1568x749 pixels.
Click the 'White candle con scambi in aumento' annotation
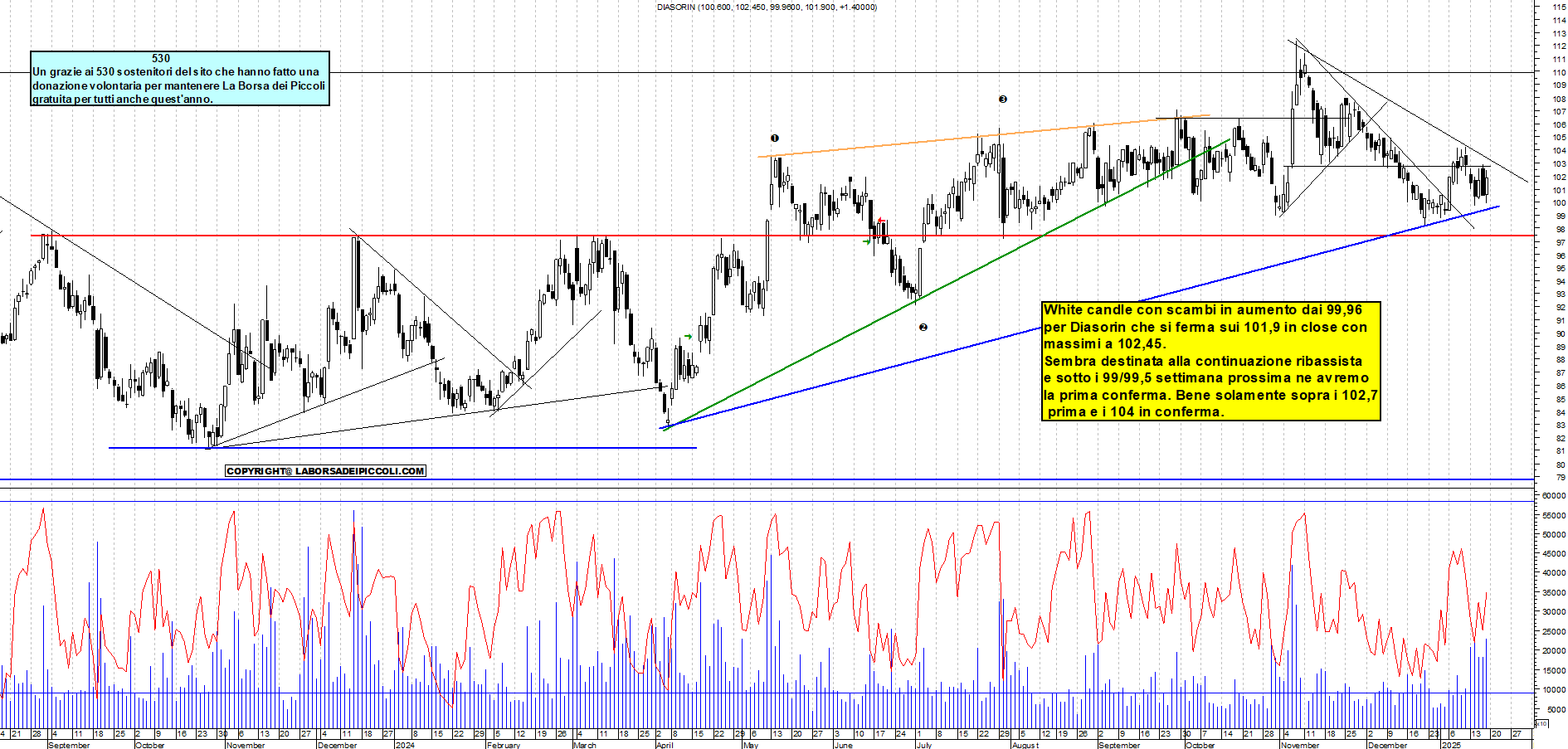pyautogui.click(x=1210, y=361)
